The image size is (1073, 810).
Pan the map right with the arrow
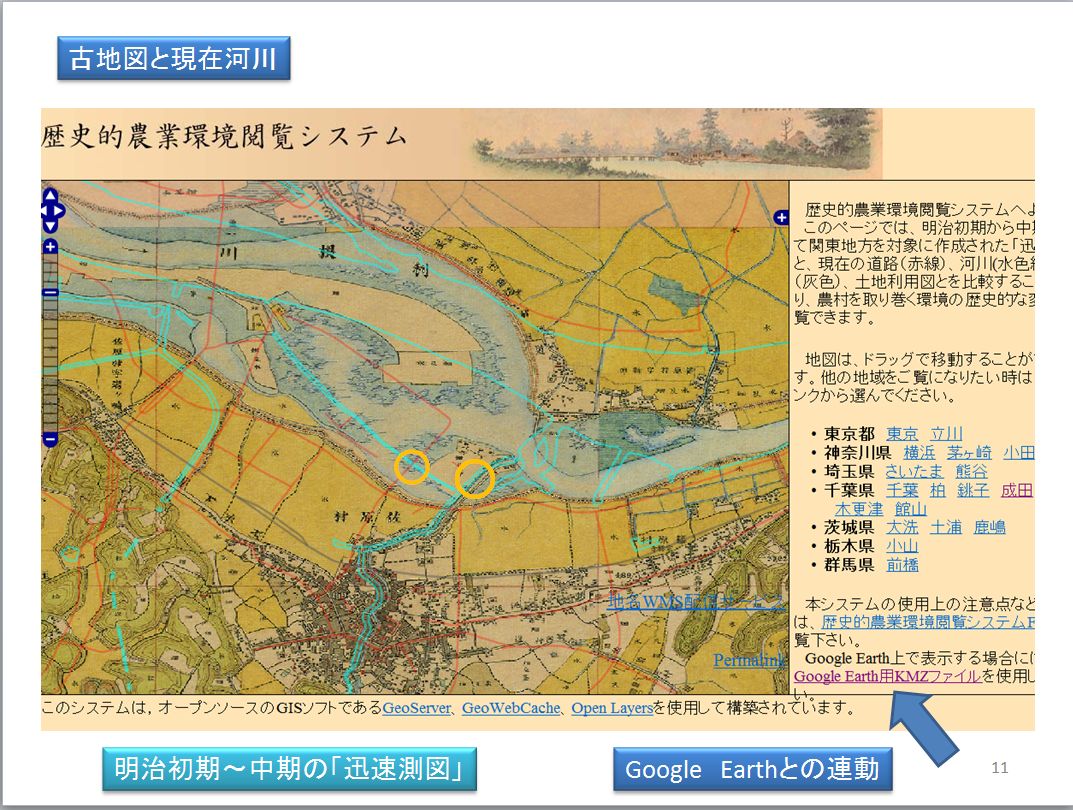click(x=60, y=211)
